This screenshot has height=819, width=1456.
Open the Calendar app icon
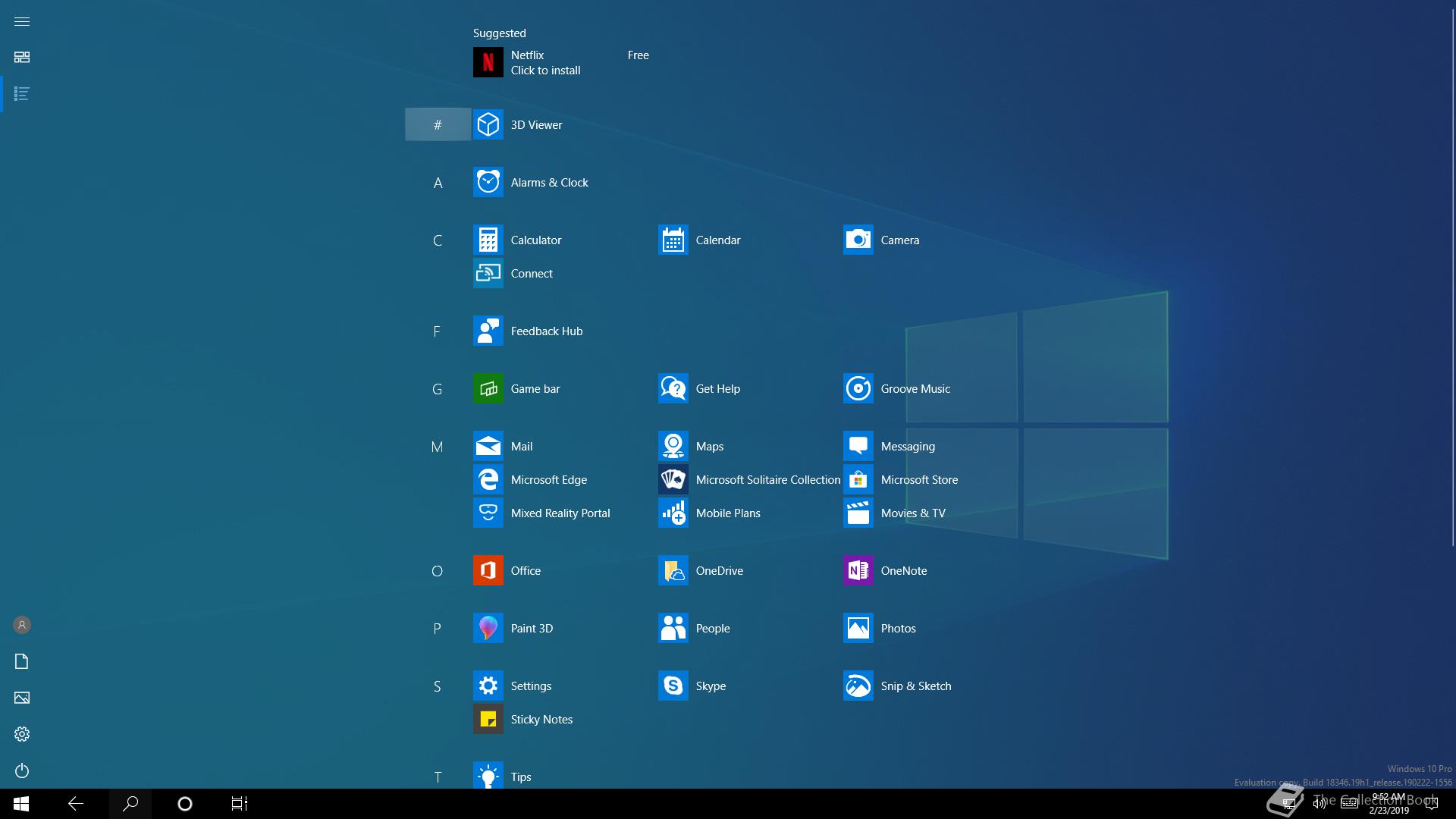pyautogui.click(x=673, y=240)
